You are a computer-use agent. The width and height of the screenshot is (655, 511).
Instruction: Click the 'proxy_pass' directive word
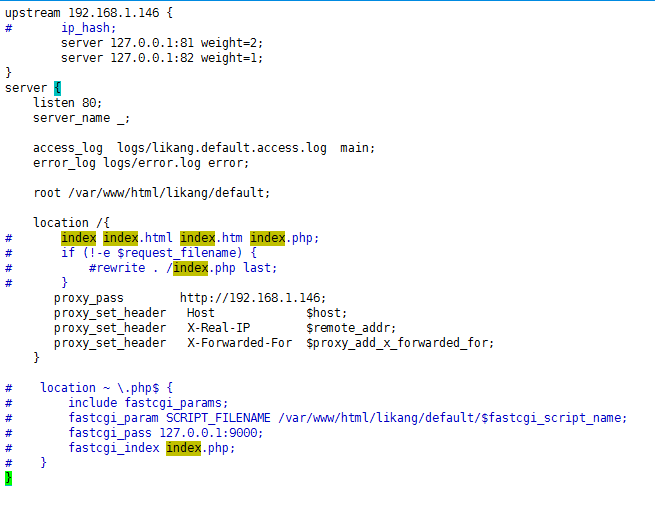coord(89,298)
